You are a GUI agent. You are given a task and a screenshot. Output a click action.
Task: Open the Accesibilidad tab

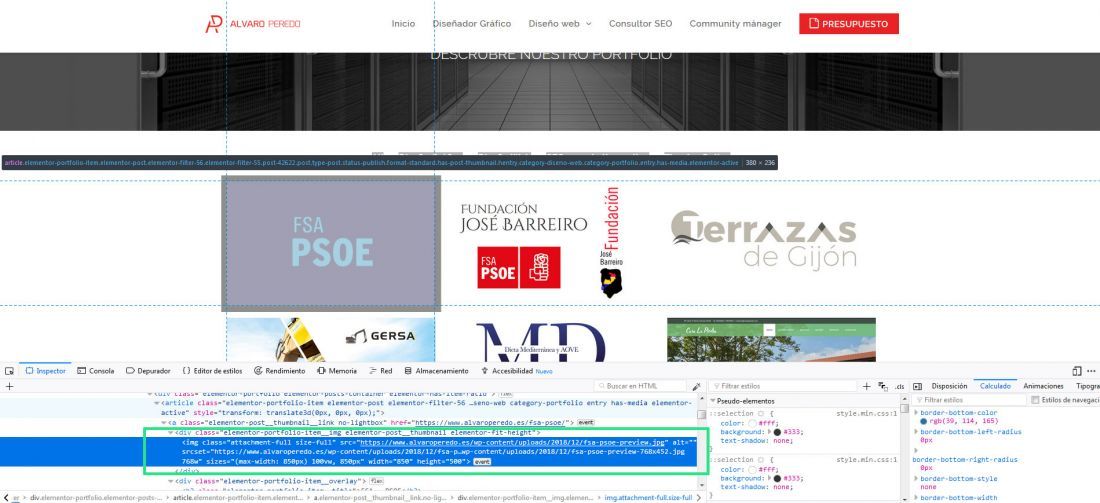click(x=516, y=371)
